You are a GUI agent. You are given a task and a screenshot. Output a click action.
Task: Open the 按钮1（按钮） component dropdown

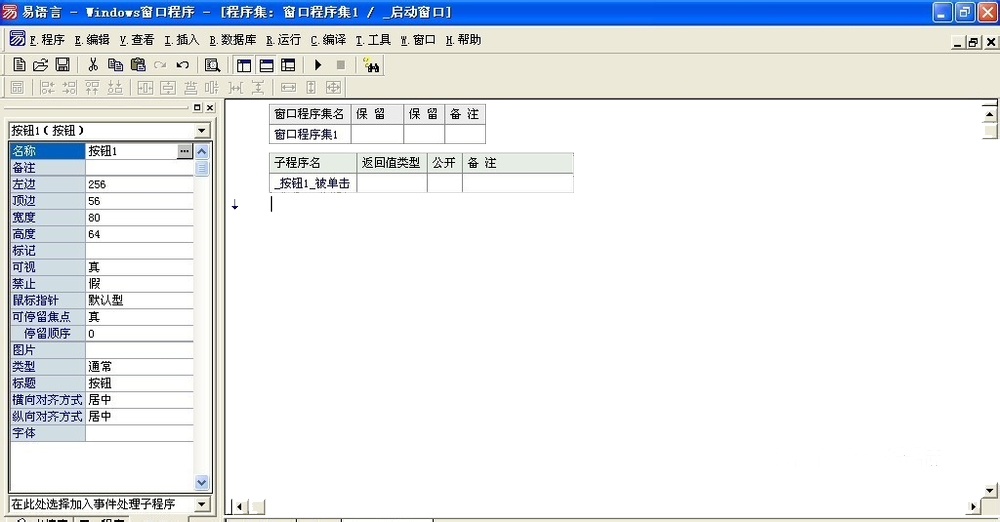tap(202, 131)
